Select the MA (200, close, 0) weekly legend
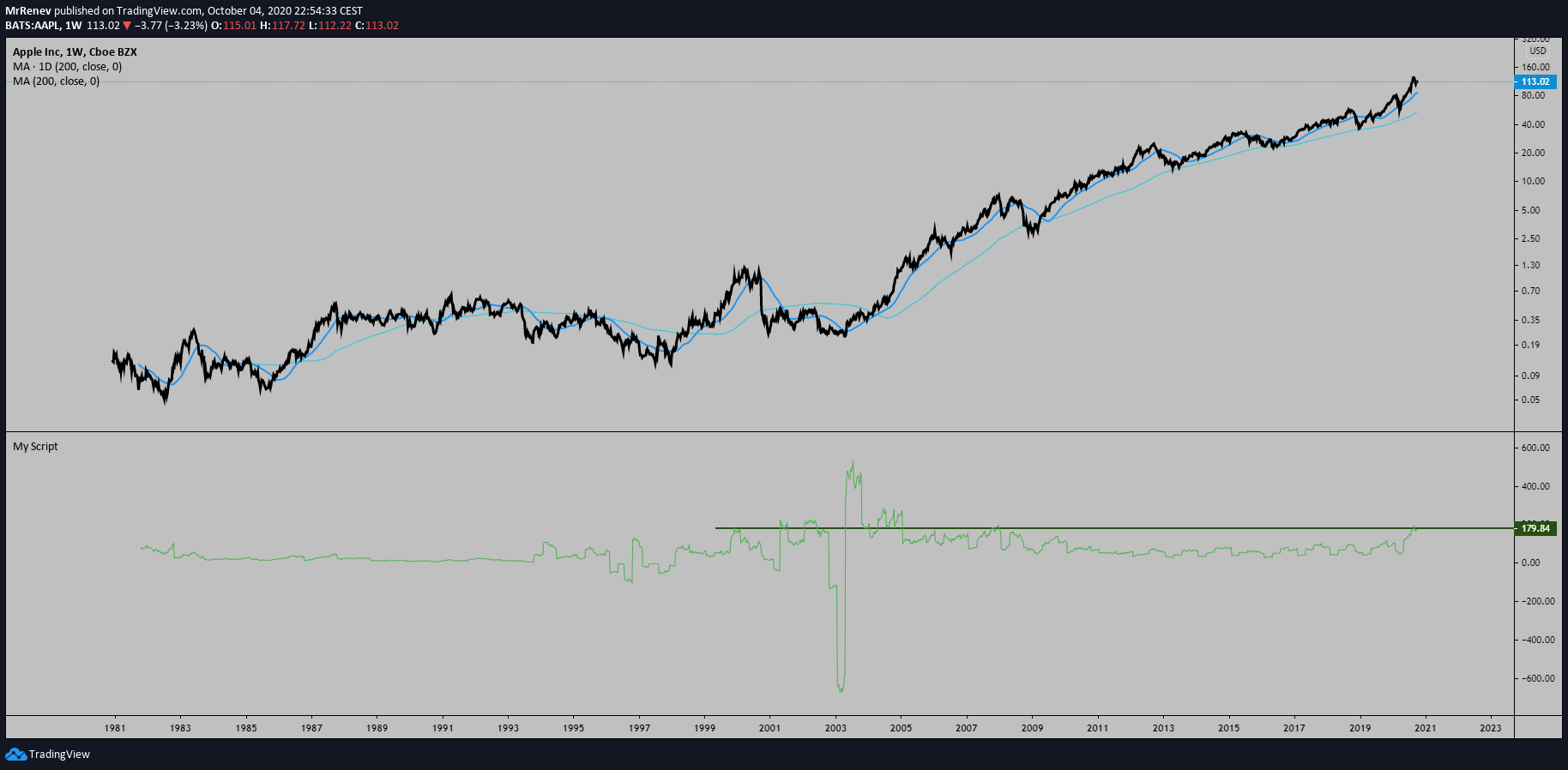1568x770 pixels. pyautogui.click(x=56, y=81)
